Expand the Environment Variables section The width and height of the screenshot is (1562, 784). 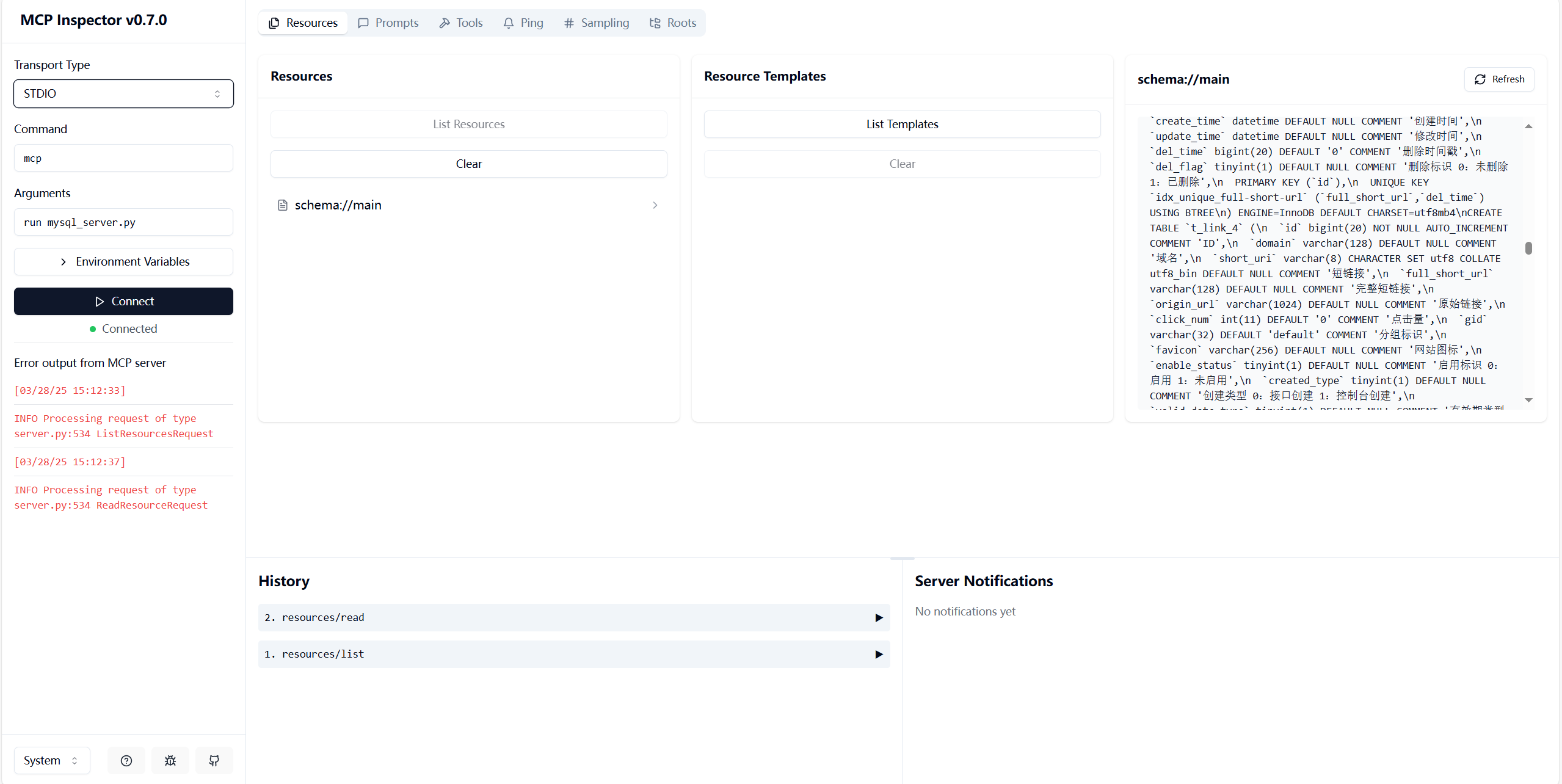(123, 261)
